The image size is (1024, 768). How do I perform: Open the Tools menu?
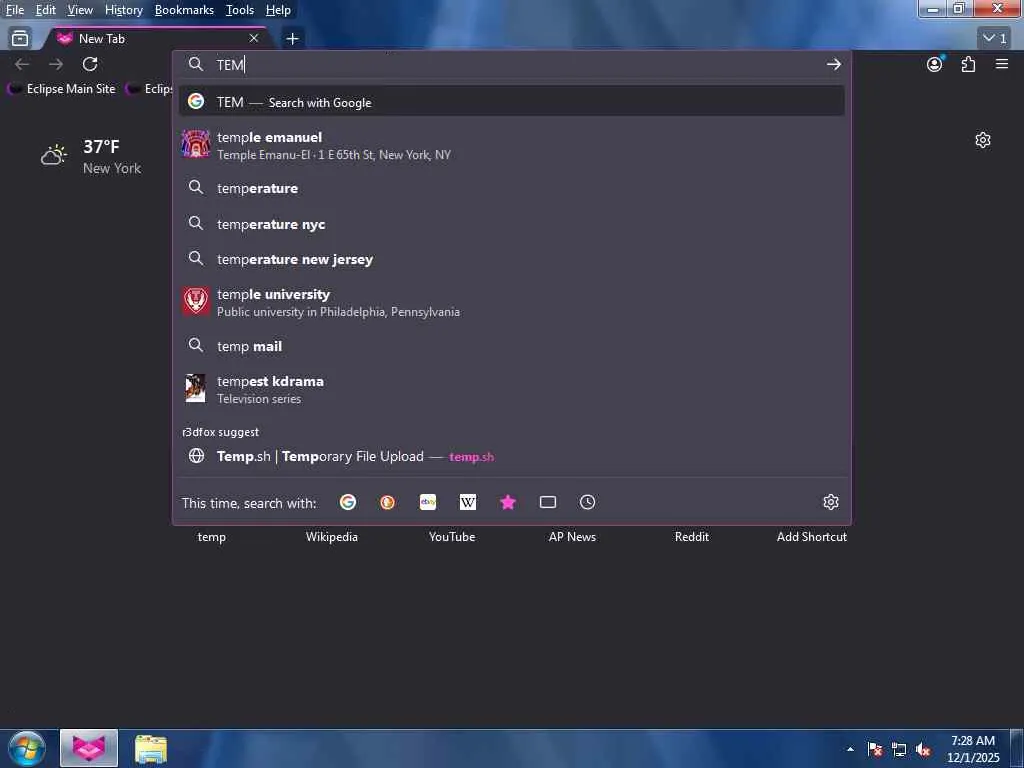point(240,10)
